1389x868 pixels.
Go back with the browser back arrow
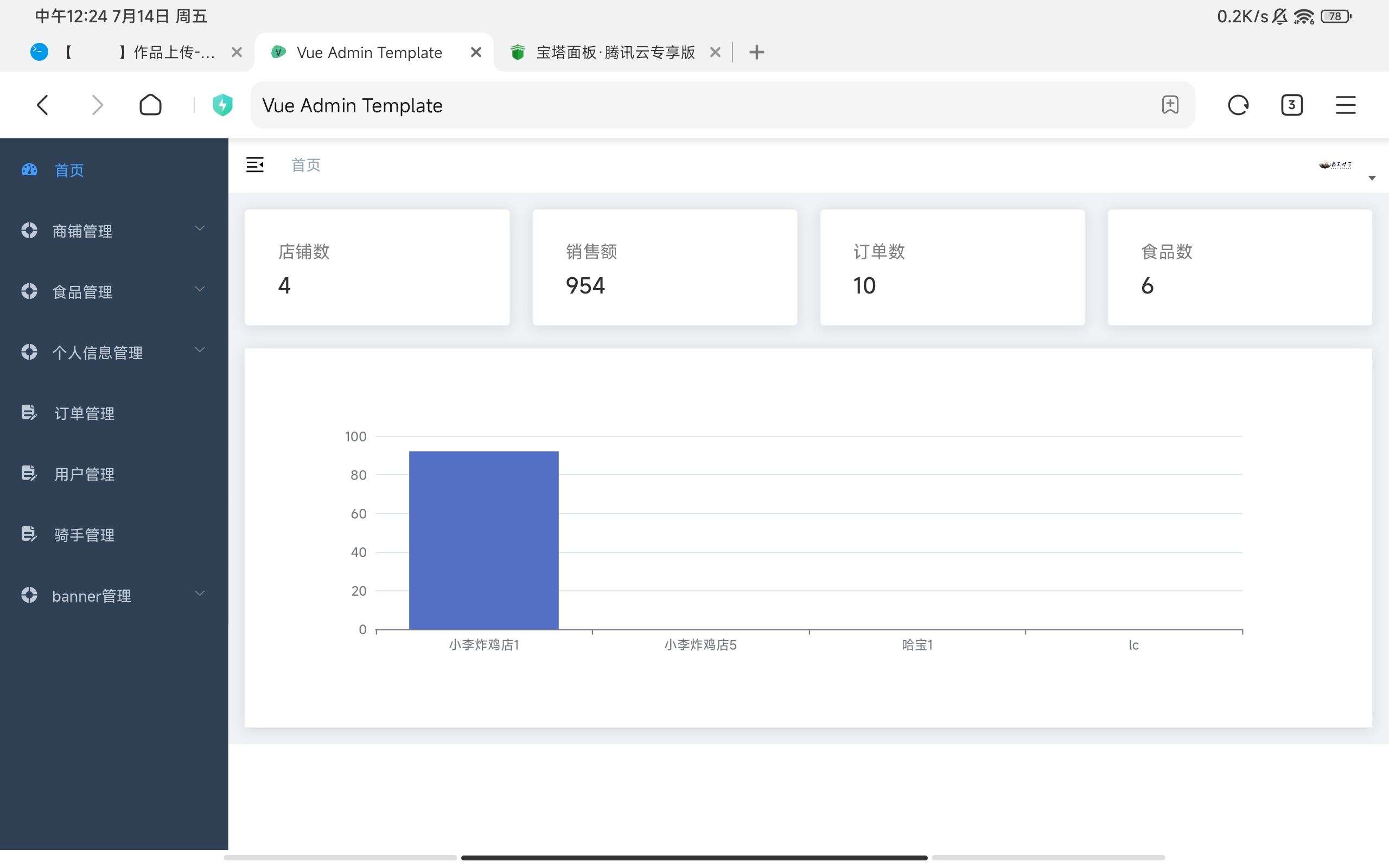(x=42, y=105)
